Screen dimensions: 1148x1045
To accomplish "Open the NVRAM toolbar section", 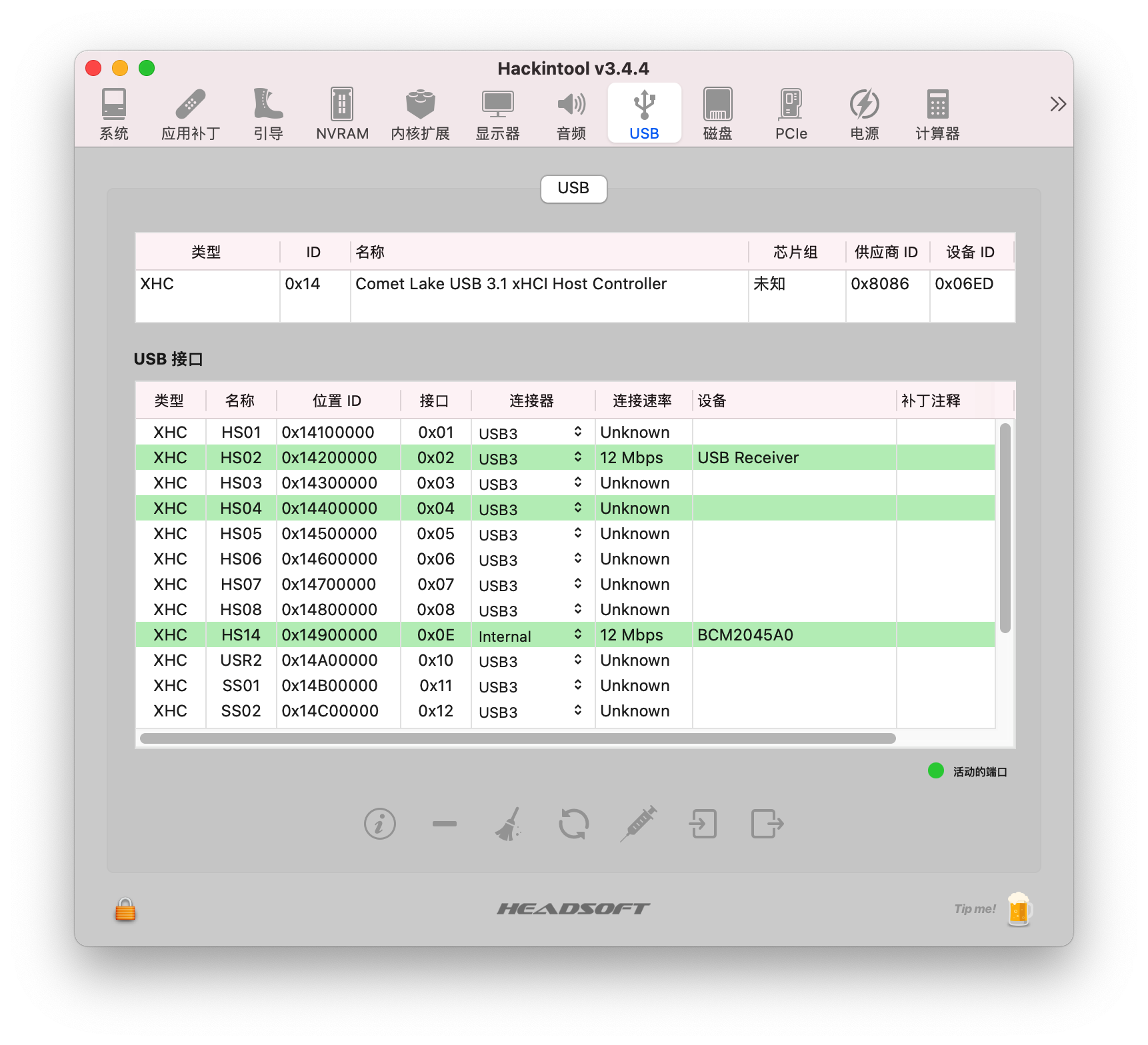I will pos(342,114).
